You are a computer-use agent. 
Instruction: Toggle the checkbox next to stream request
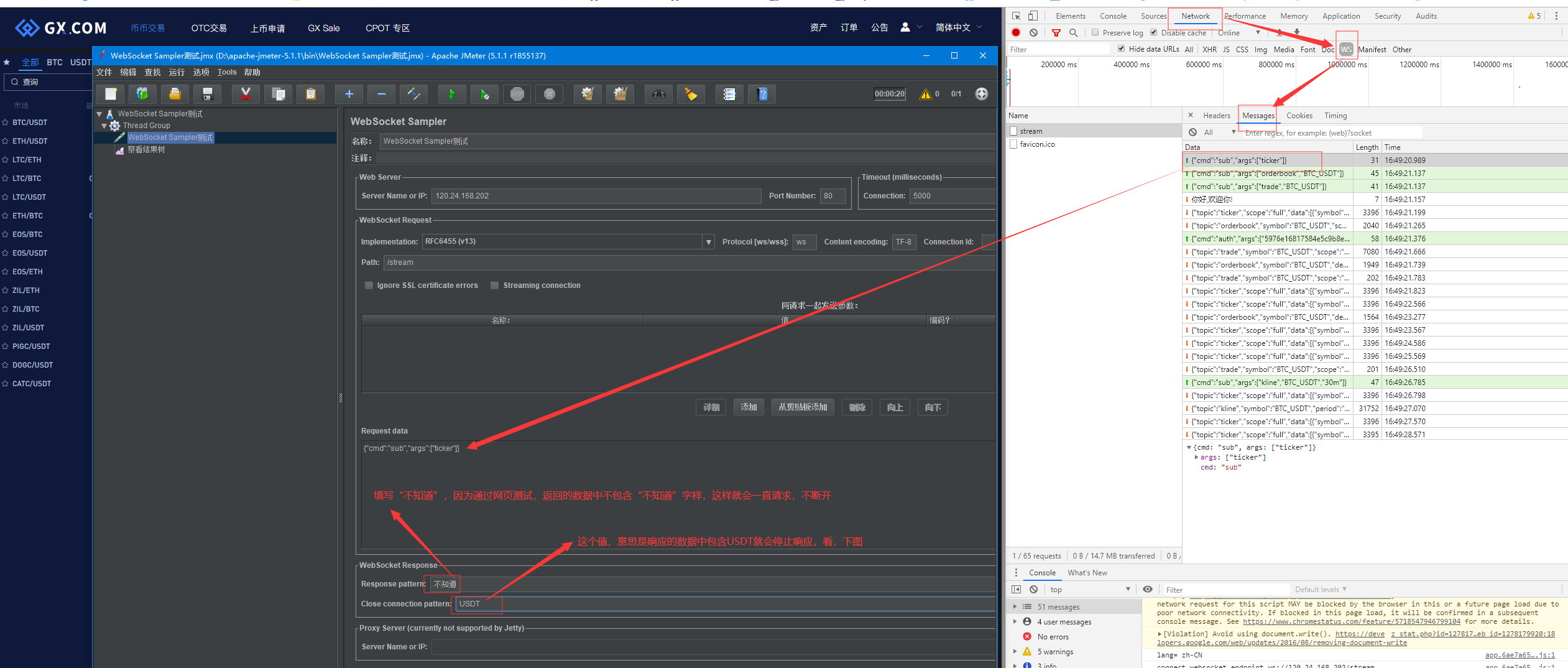[x=1014, y=131]
